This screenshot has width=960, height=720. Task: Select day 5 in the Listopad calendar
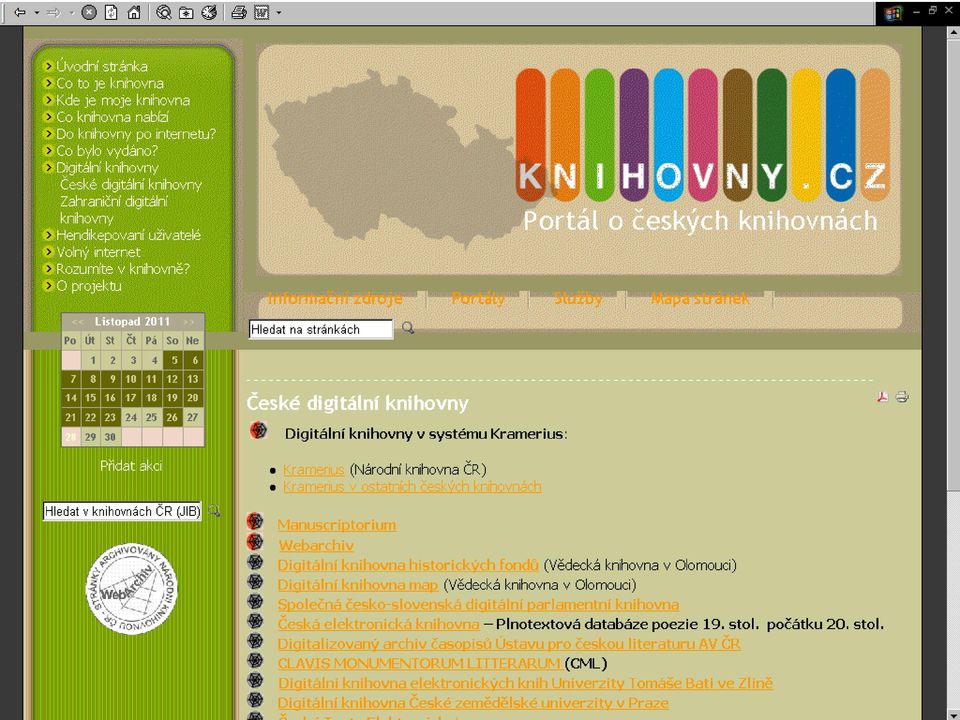174,360
